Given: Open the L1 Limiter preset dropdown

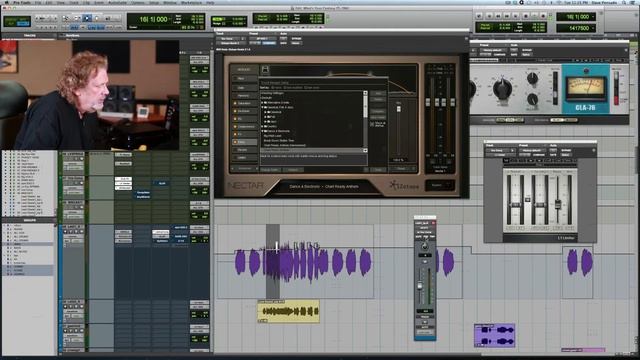Looking at the screenshot, I should pyautogui.click(x=533, y=151).
